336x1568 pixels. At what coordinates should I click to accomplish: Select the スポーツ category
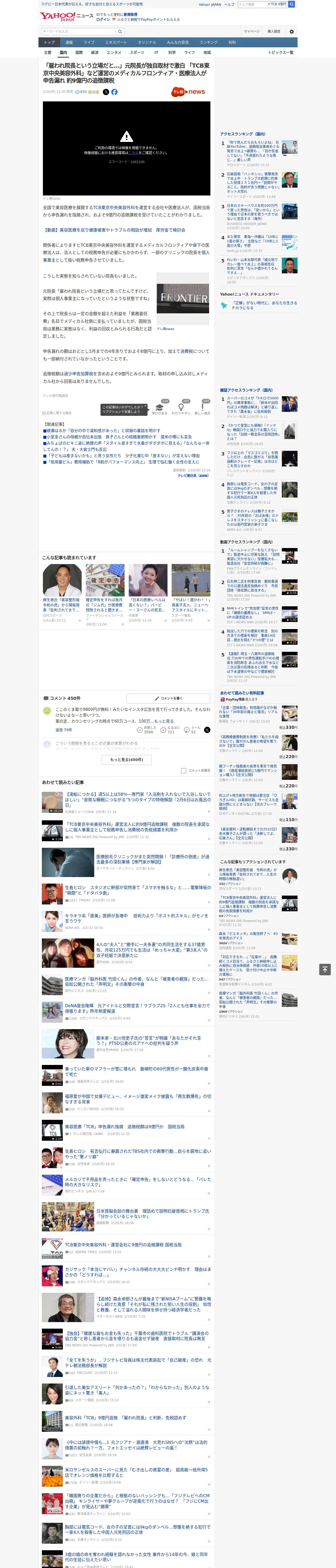click(137, 52)
